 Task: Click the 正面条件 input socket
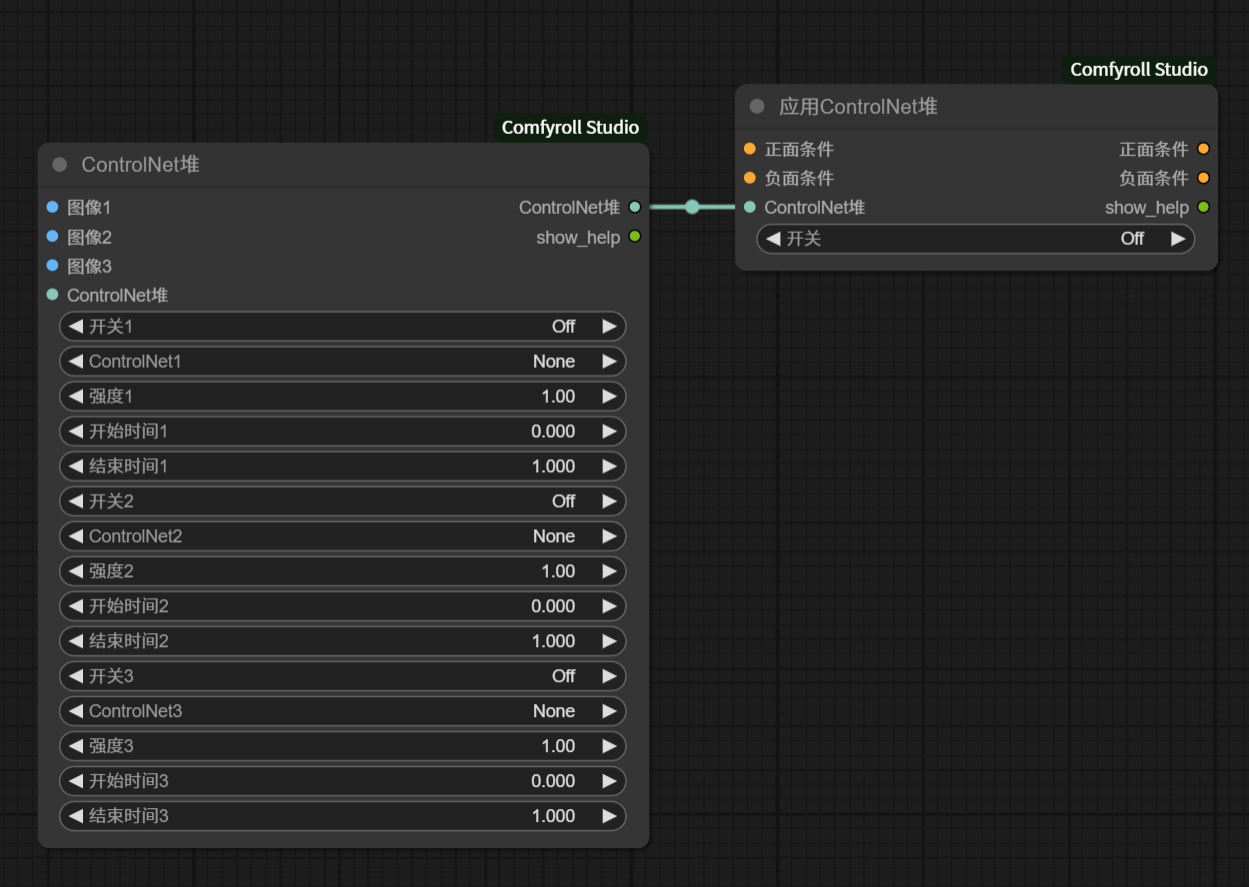(x=750, y=149)
